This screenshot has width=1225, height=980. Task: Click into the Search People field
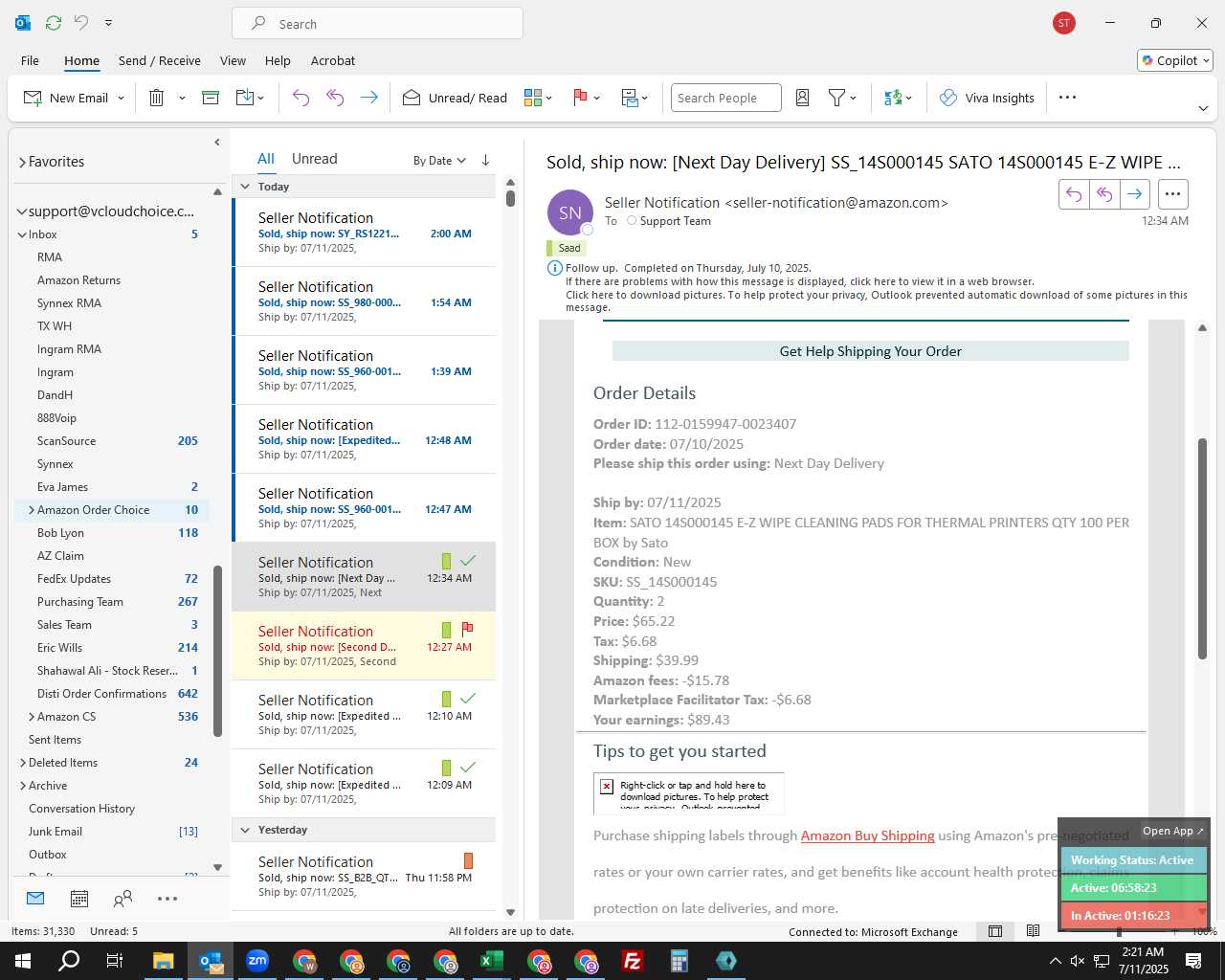[x=725, y=98]
